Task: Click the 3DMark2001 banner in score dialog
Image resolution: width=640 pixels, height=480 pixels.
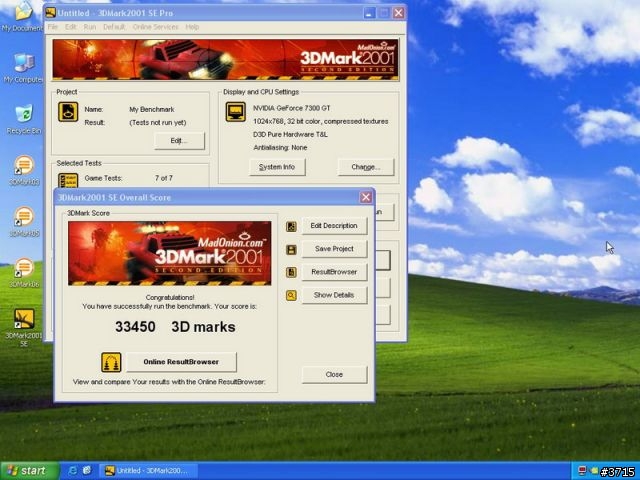Action: click(169, 253)
